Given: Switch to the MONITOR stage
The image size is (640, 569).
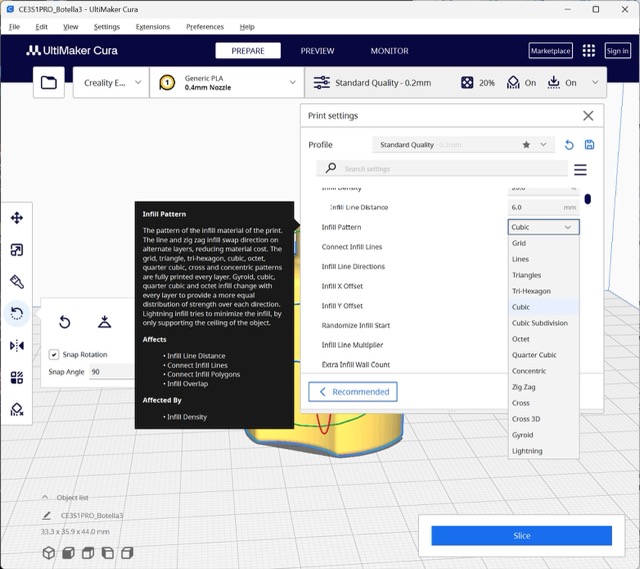Looking at the screenshot, I should 389,51.
